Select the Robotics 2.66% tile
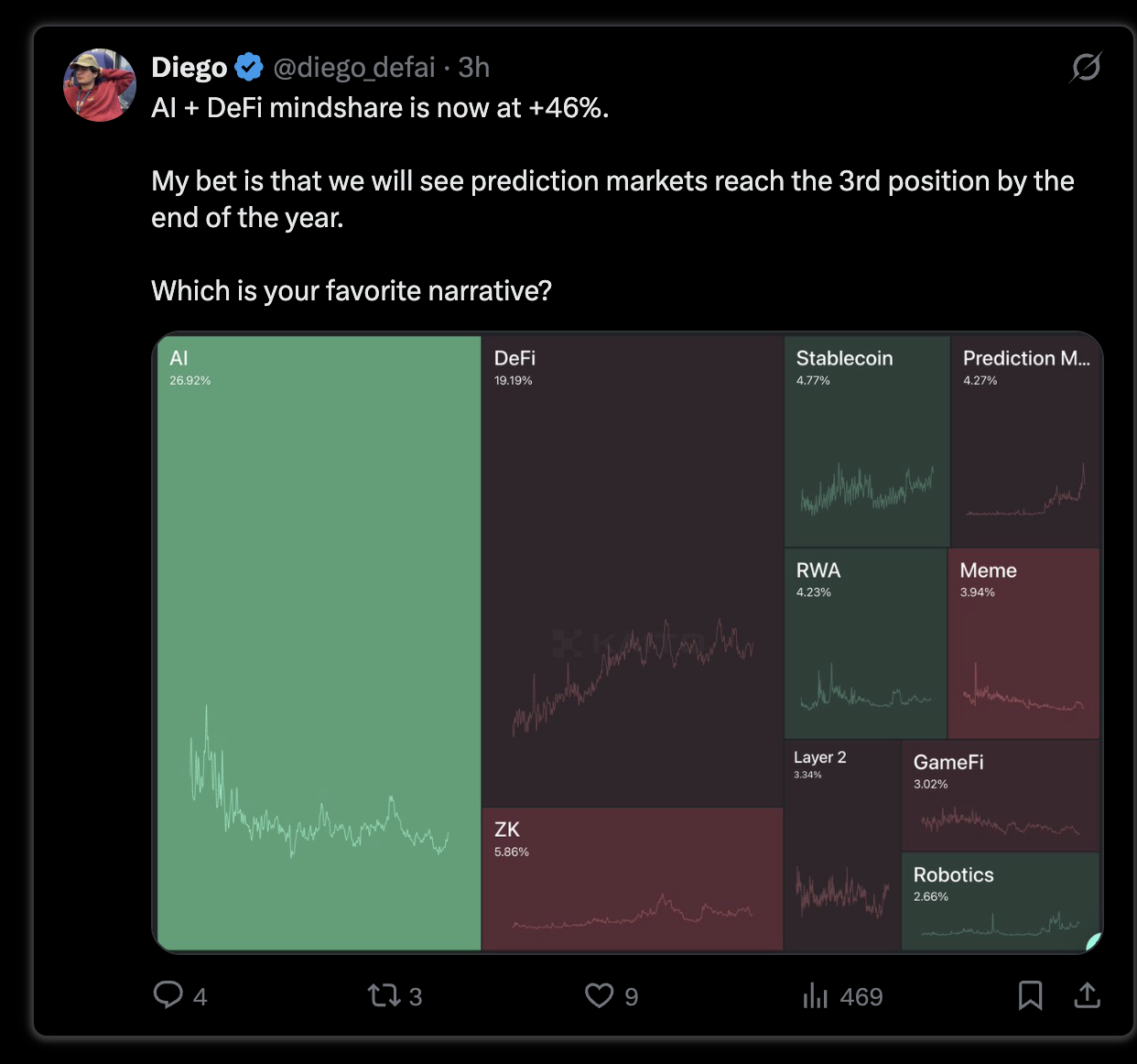The width and height of the screenshot is (1137, 1064). coord(1001,902)
